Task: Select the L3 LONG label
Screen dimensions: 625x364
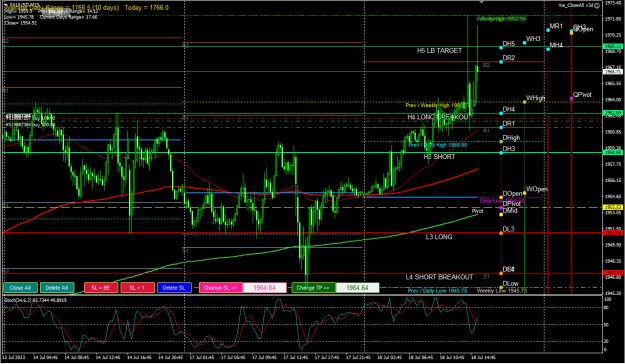Action: click(439, 237)
